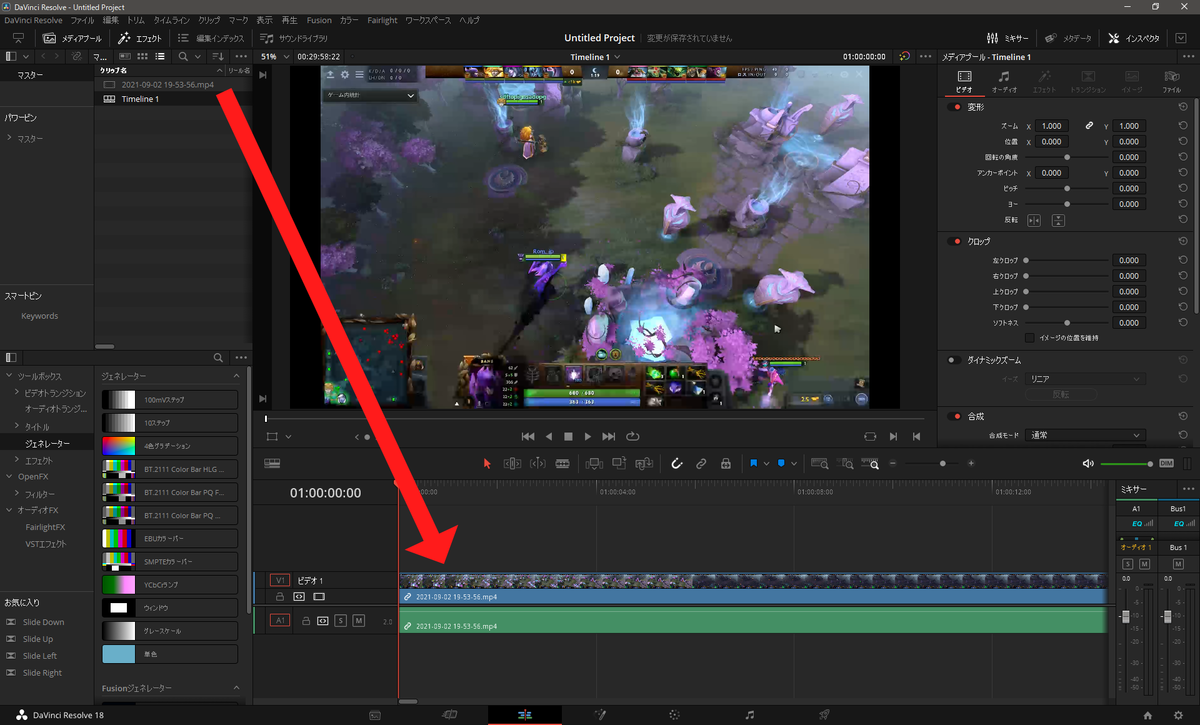This screenshot has width=1200, height=725.
Task: Stop playback in viewer
Action: click(x=568, y=437)
